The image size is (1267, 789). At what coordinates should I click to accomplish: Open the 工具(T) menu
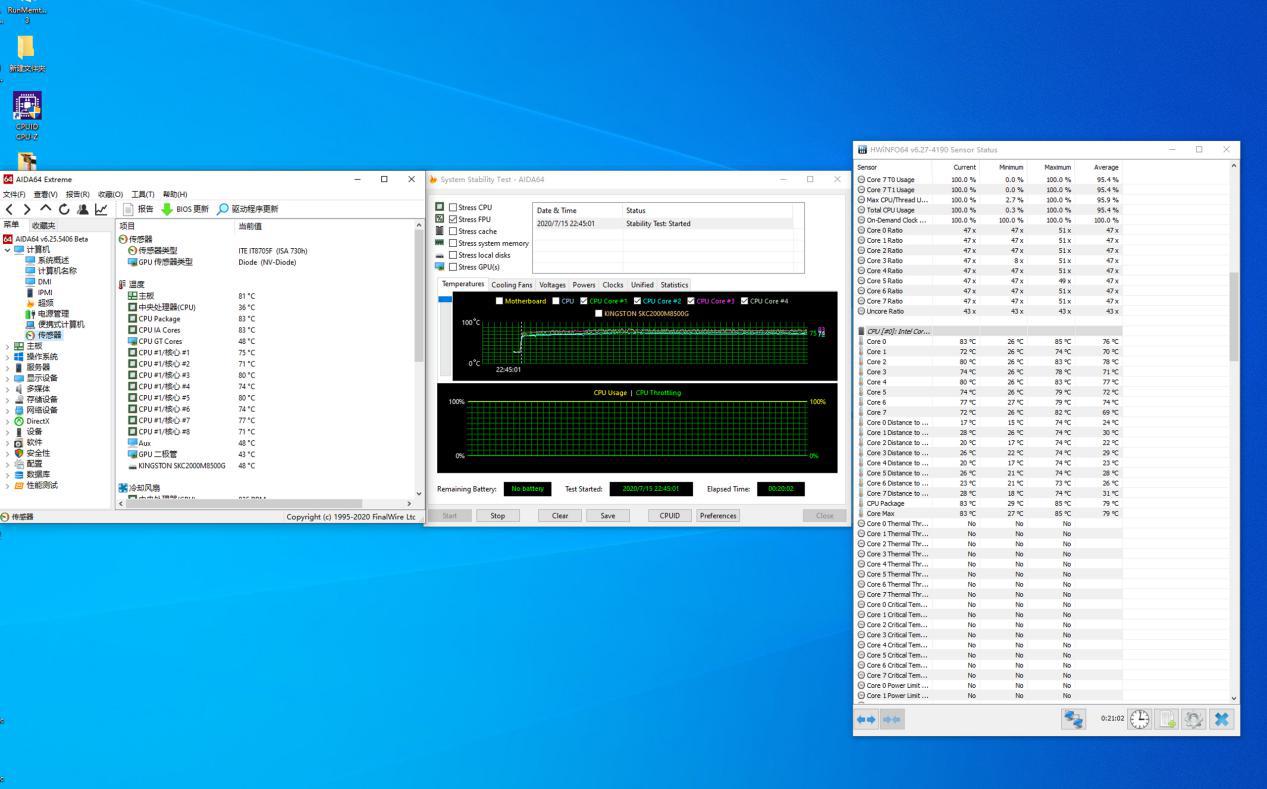(144, 194)
